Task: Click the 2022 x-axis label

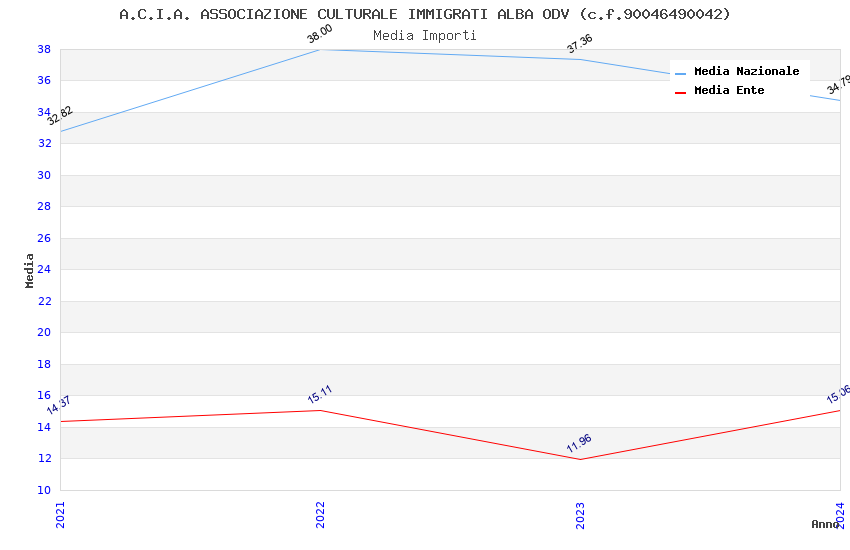Action: click(320, 515)
